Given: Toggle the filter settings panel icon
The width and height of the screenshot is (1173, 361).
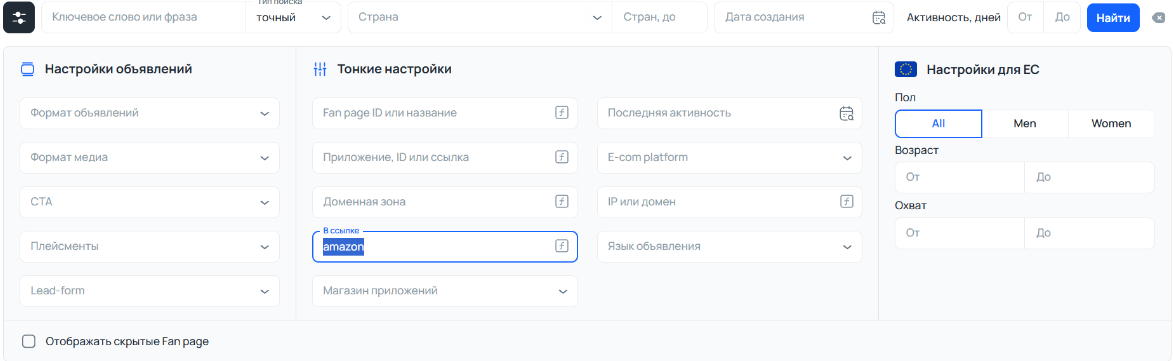Looking at the screenshot, I should click(x=19, y=17).
